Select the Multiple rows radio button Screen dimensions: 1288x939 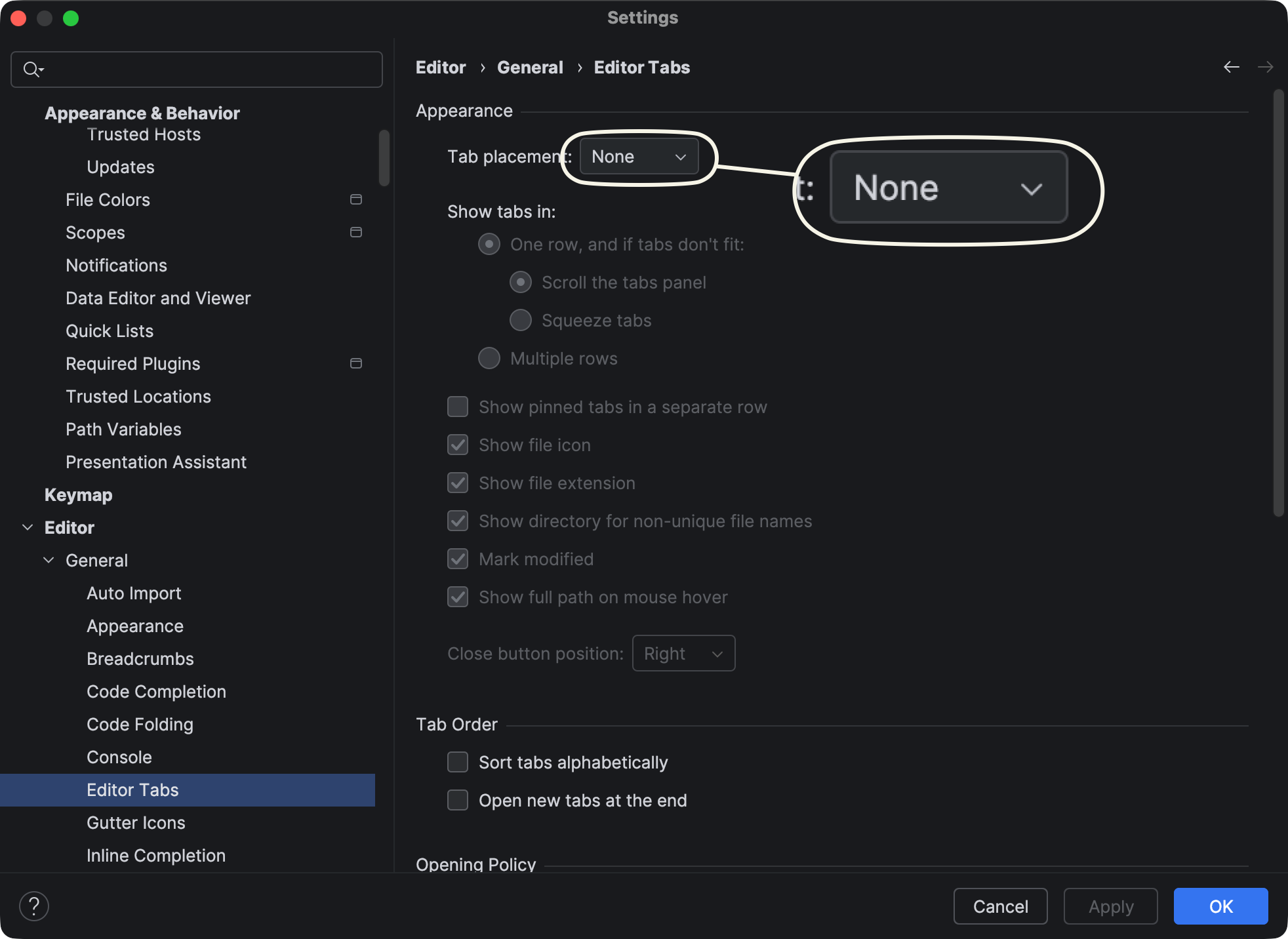point(489,358)
